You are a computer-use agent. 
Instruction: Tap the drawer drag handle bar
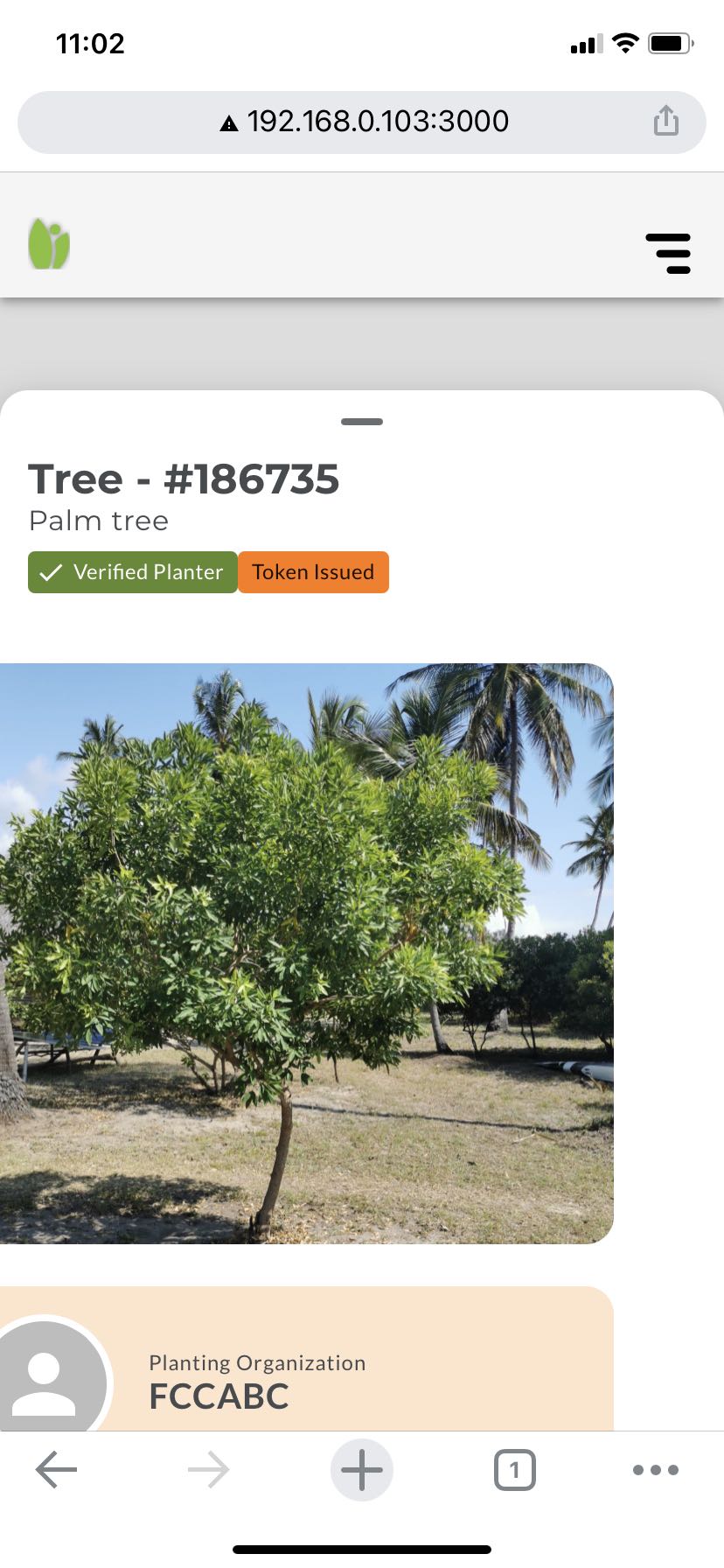coord(362,422)
